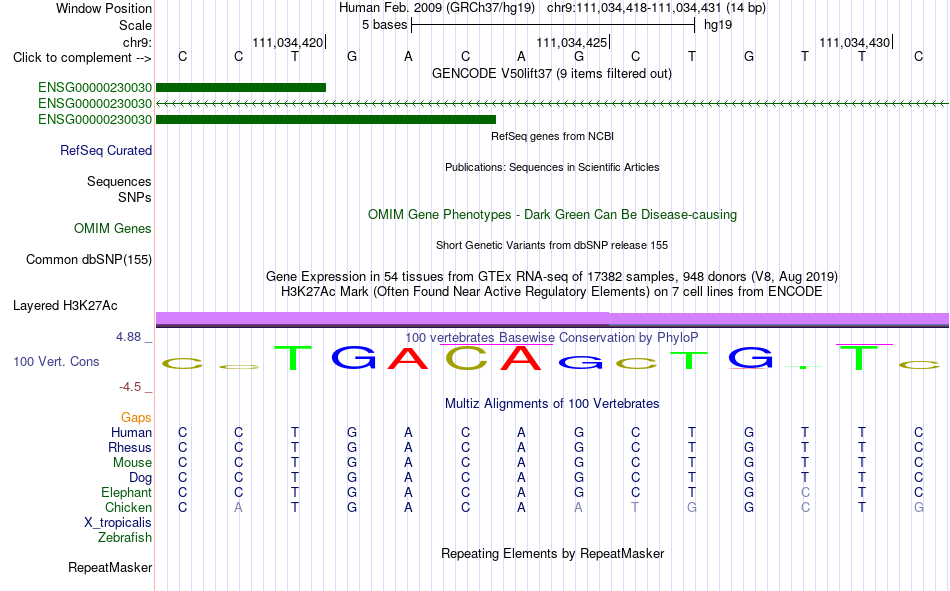950x591 pixels.
Task: Click the 111,034,420 ruler position
Action: [288, 42]
